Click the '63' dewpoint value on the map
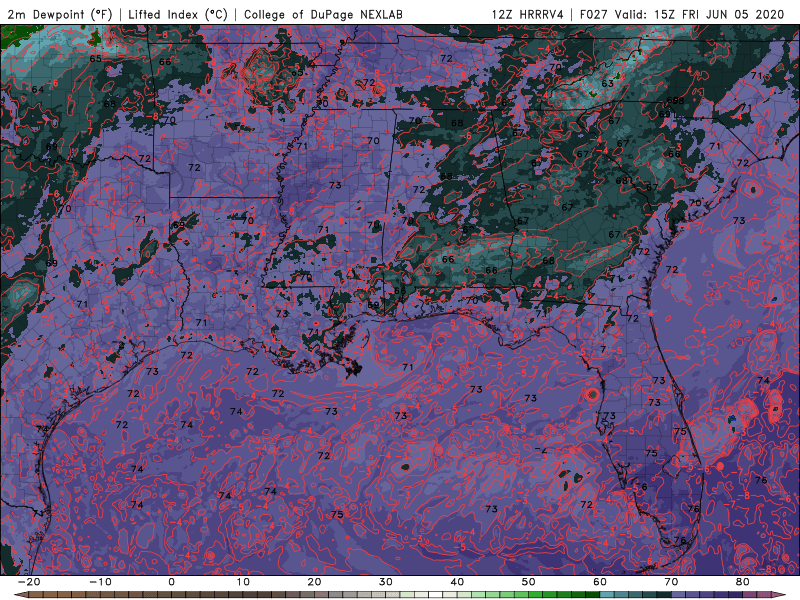 point(607,84)
